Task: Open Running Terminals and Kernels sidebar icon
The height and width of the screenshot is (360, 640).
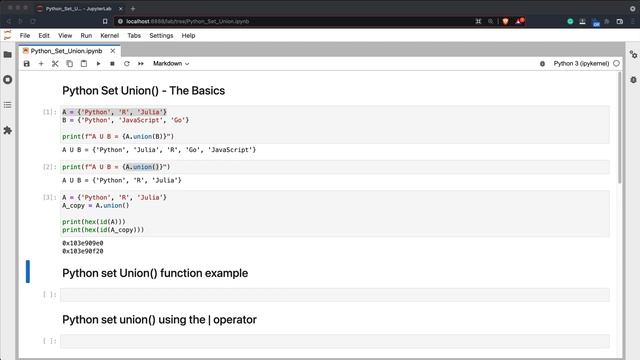Action: click(7, 80)
